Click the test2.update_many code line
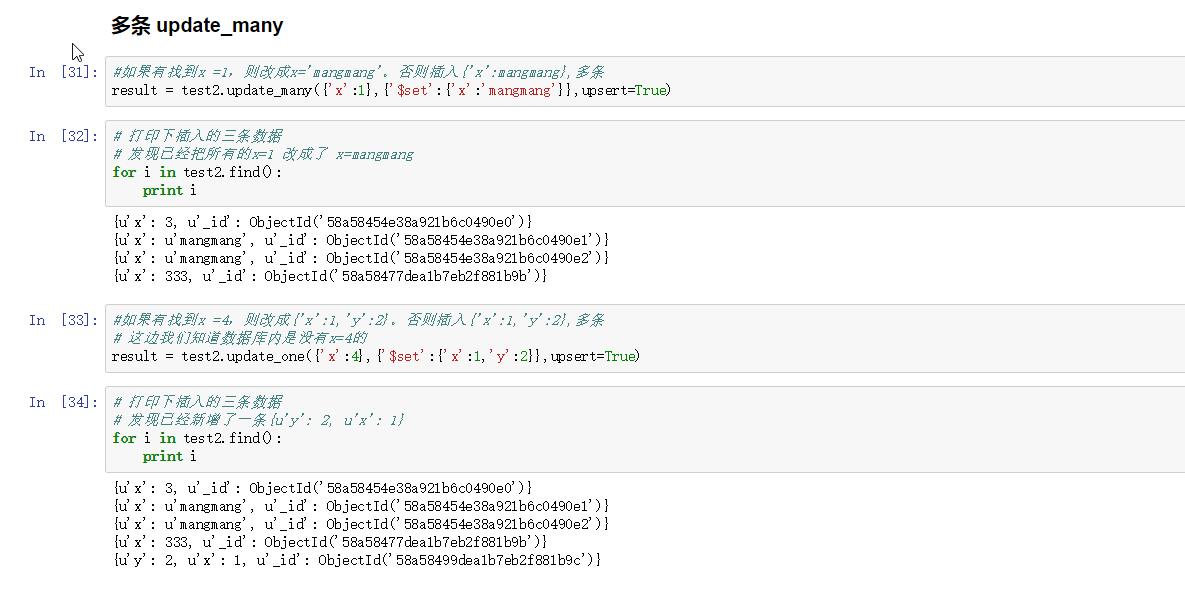The height and width of the screenshot is (599, 1185). point(390,90)
